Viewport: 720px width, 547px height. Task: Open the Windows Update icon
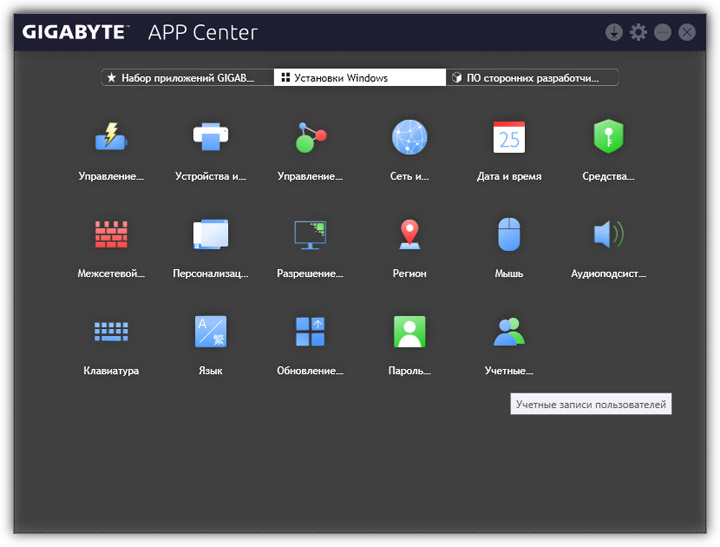coord(310,331)
